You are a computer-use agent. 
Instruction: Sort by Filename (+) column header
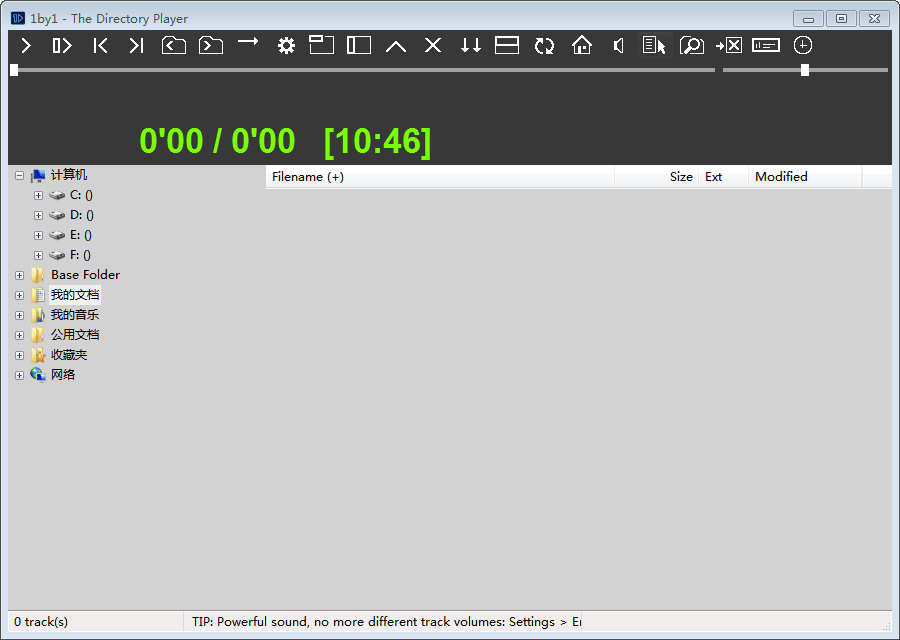(440, 177)
